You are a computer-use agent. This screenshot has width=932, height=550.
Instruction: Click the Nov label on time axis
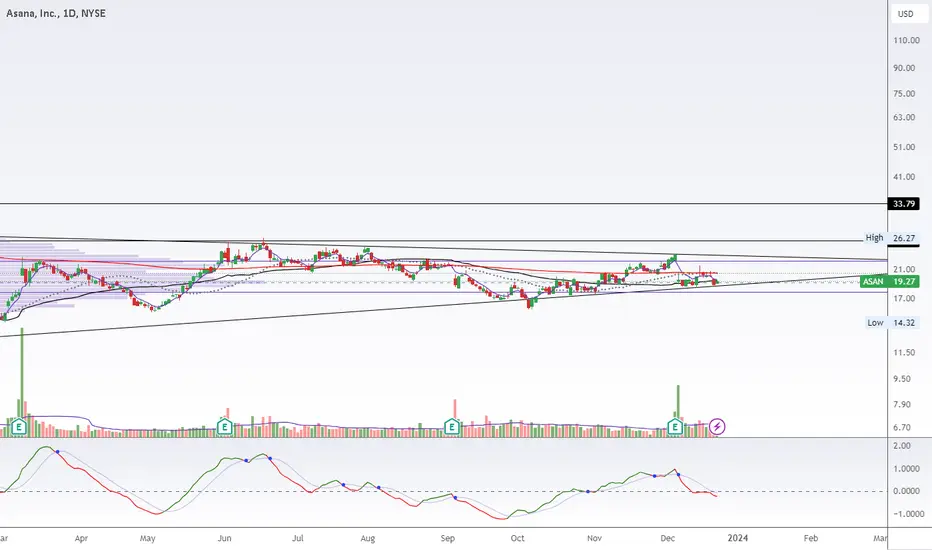point(594,538)
